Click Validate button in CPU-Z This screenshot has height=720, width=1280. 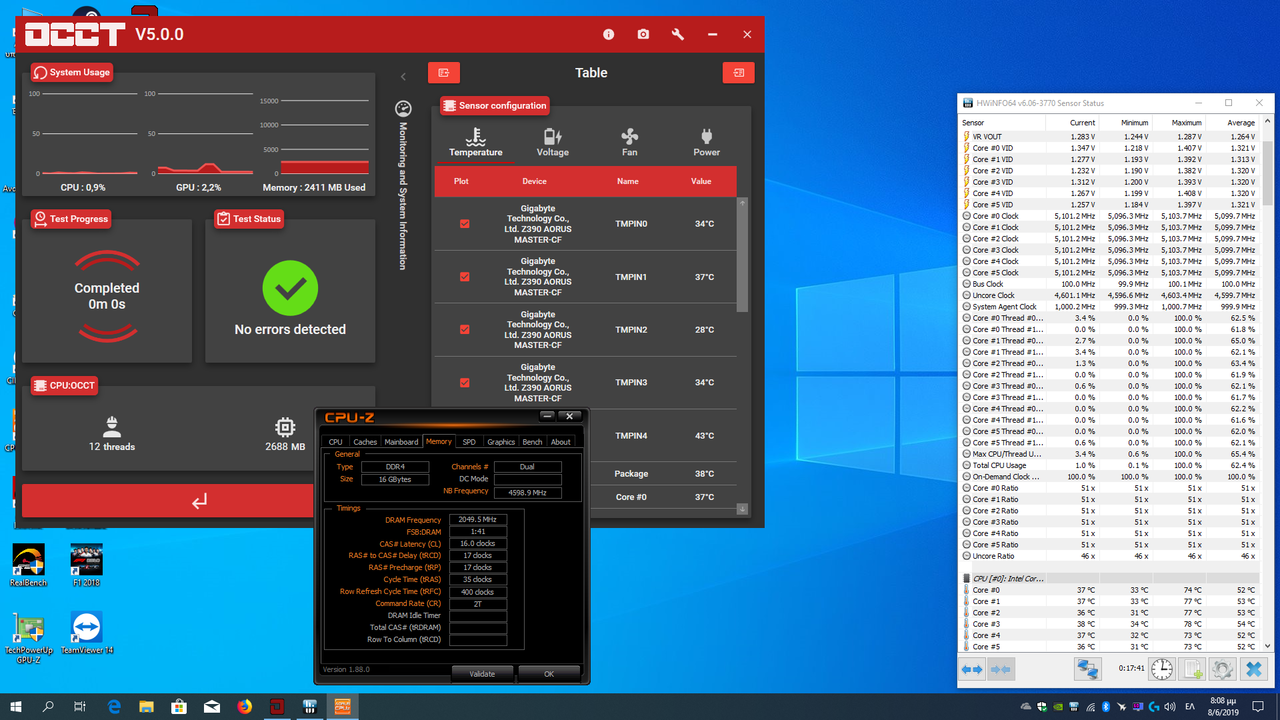(x=482, y=673)
